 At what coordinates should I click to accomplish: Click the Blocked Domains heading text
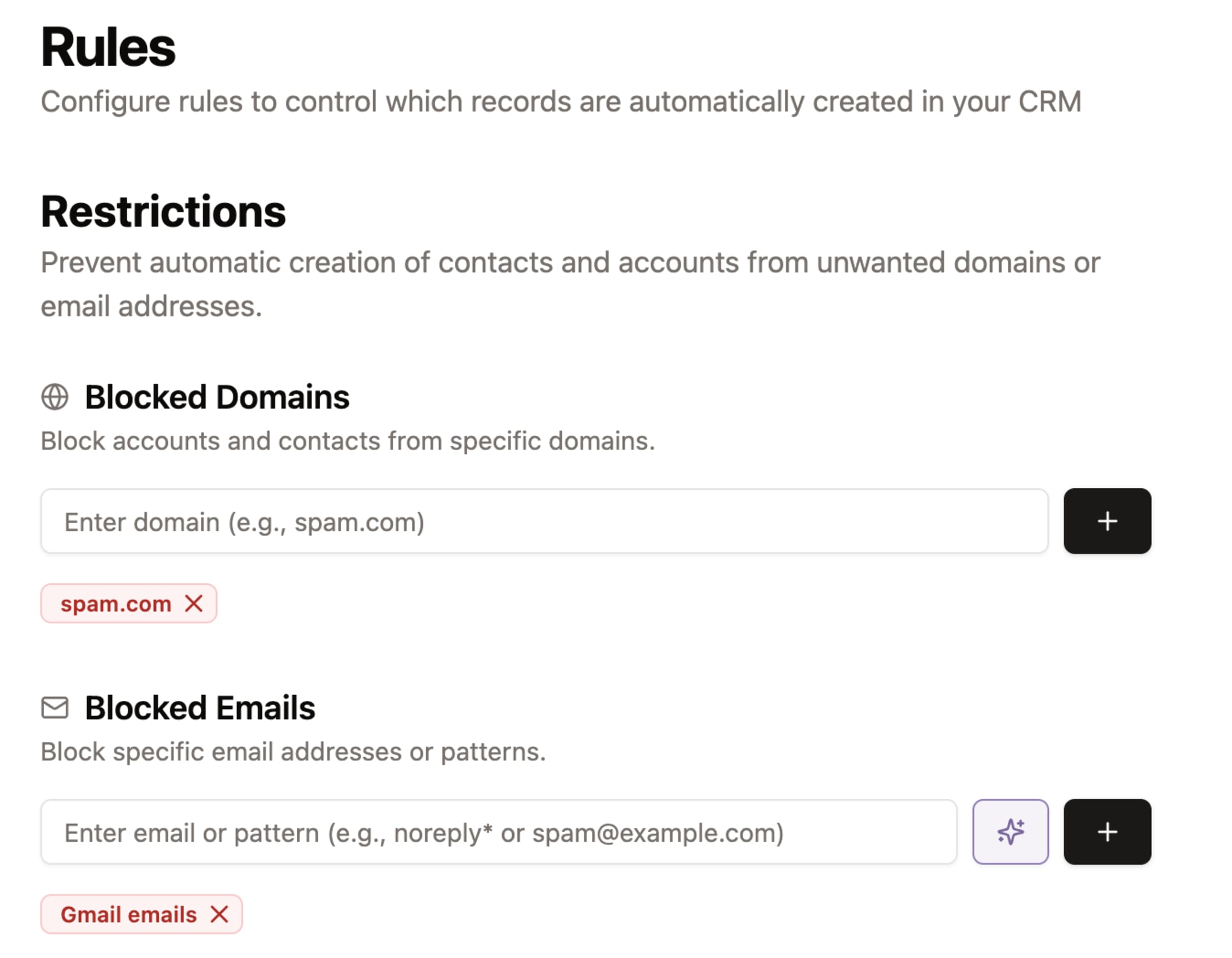[x=217, y=397]
